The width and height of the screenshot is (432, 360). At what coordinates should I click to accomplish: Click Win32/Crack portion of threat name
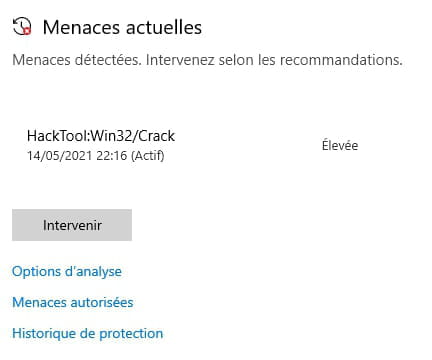133,136
